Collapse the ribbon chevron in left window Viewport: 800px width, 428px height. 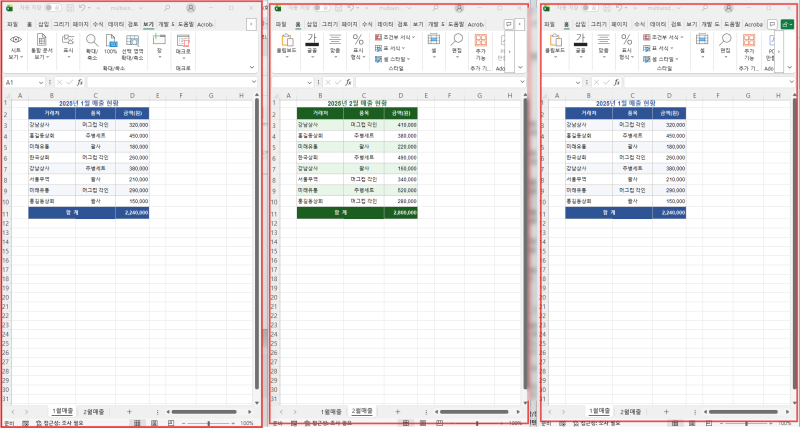point(252,67)
